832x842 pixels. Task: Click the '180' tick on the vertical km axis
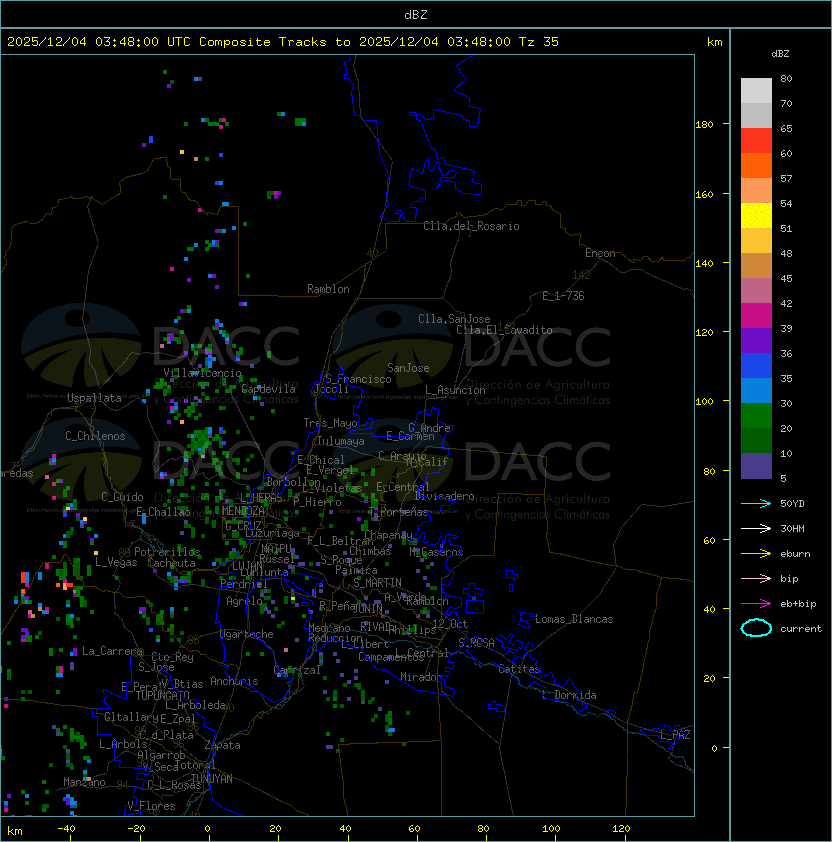click(704, 125)
